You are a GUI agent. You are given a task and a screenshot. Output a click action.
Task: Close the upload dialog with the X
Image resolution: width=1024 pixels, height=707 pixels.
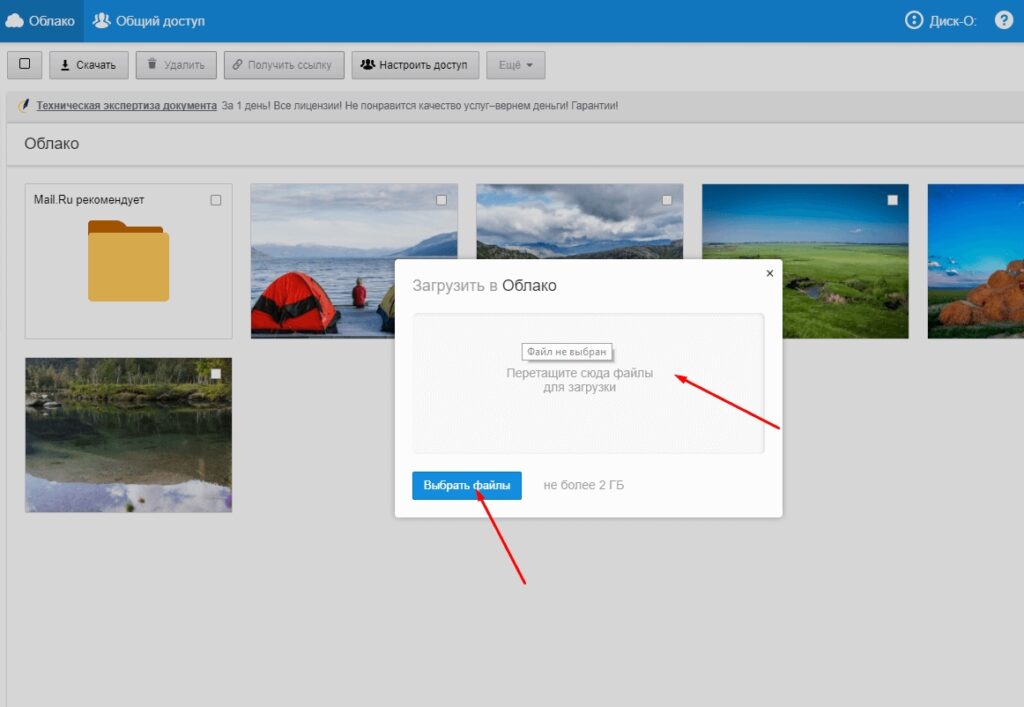(x=769, y=272)
